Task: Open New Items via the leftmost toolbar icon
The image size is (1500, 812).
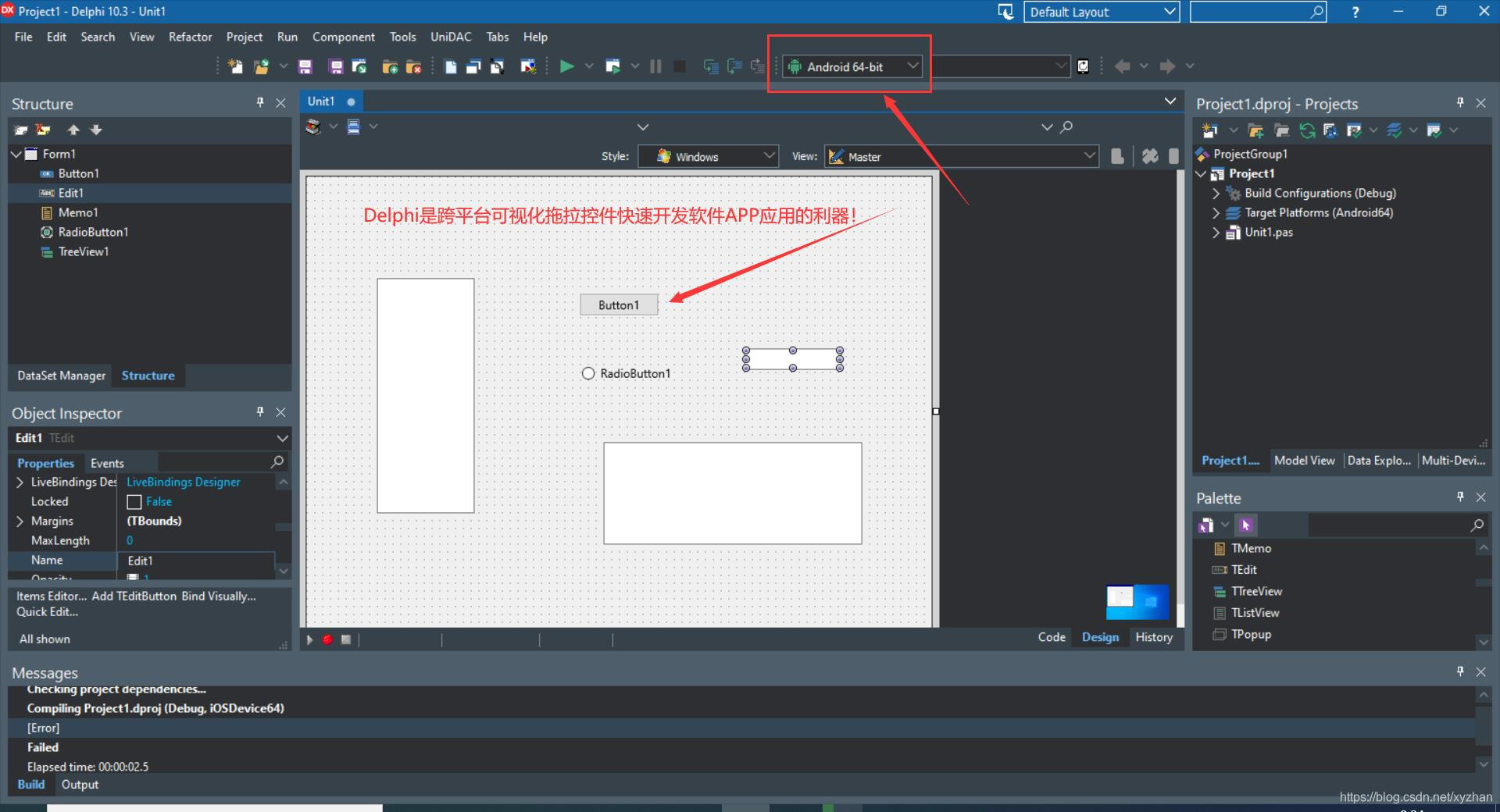Action: 234,66
